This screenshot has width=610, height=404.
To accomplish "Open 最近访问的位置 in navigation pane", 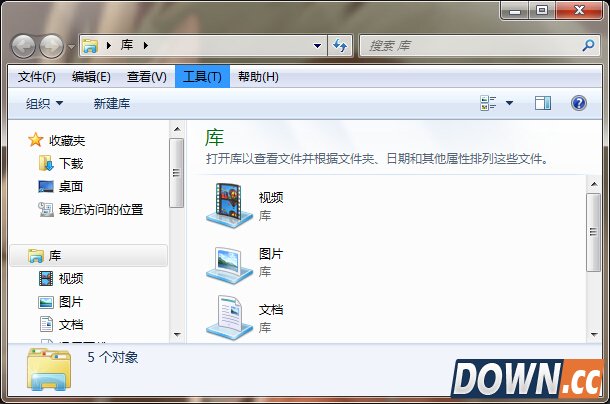I will pyautogui.click(x=101, y=210).
